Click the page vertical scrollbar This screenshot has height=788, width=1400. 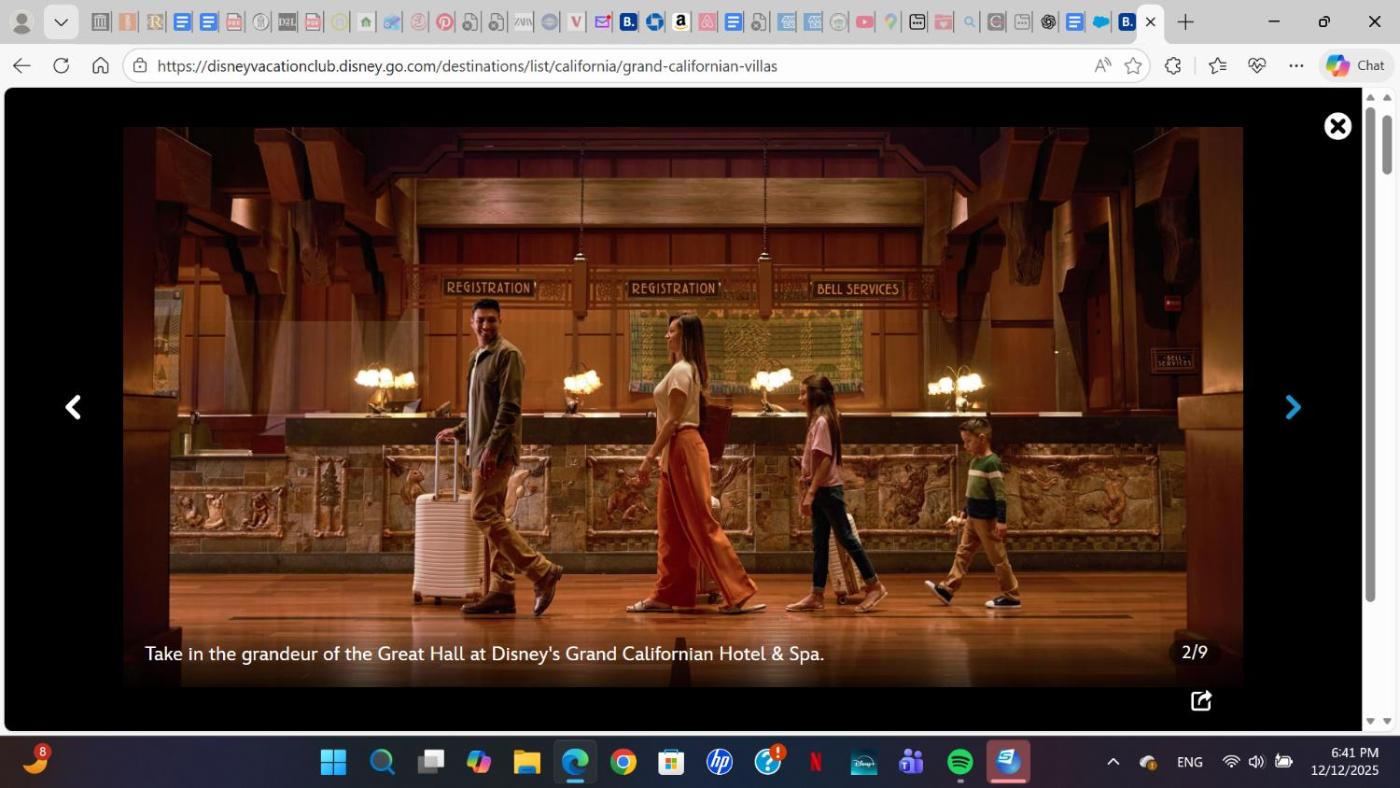1386,400
